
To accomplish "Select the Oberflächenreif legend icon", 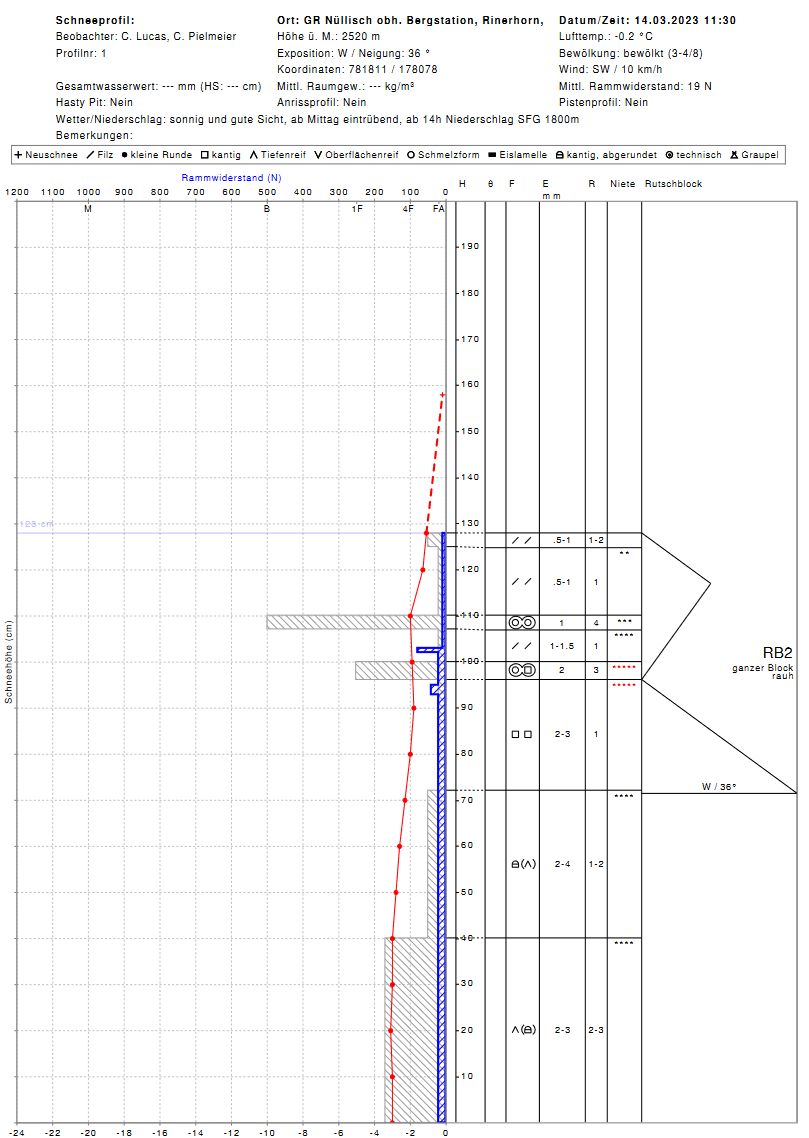I will pyautogui.click(x=317, y=155).
